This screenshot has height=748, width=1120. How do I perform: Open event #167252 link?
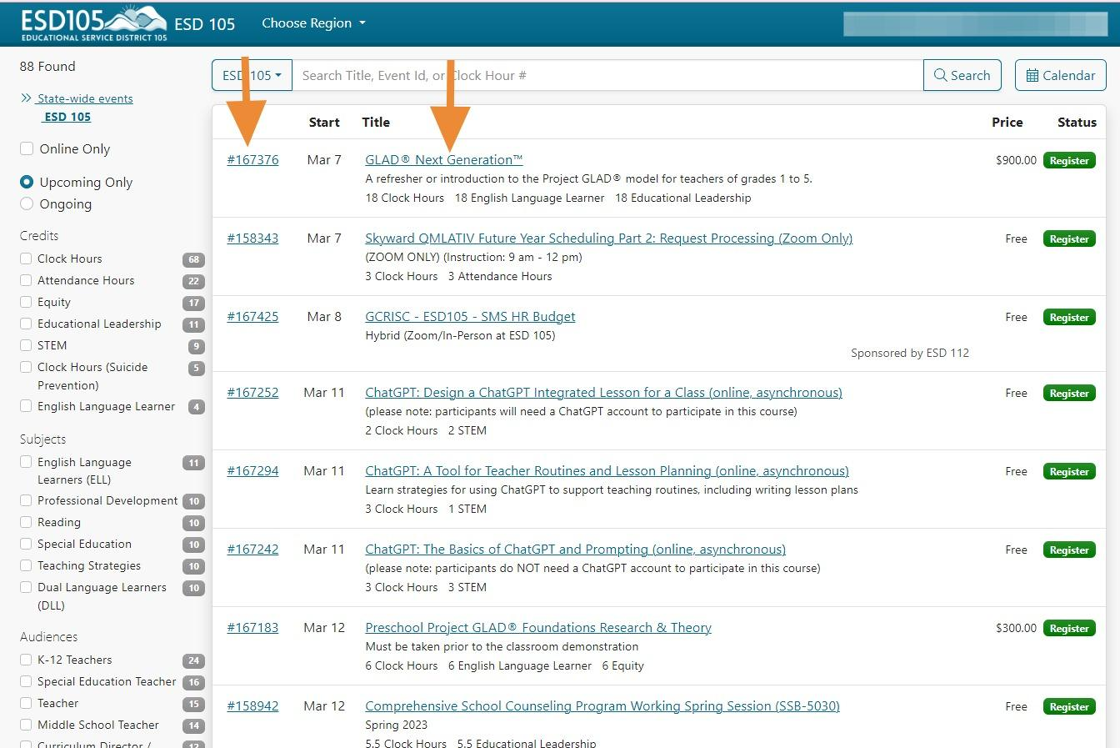coord(253,392)
